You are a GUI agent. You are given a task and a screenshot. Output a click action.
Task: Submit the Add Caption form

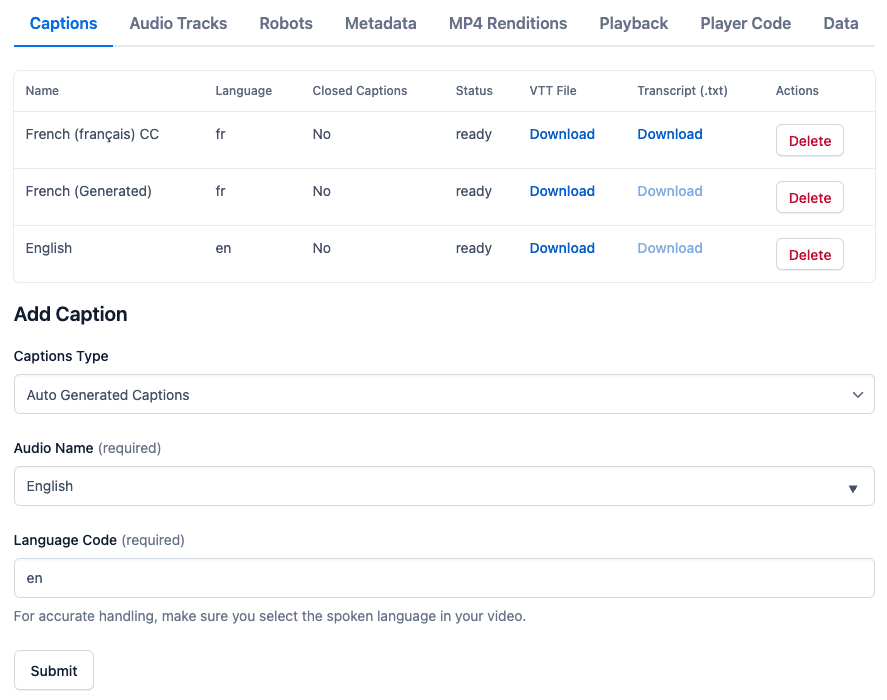tap(54, 671)
